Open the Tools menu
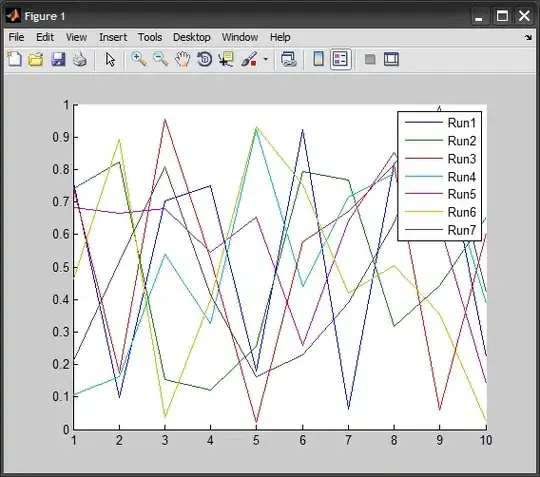The image size is (540, 477). [150, 37]
